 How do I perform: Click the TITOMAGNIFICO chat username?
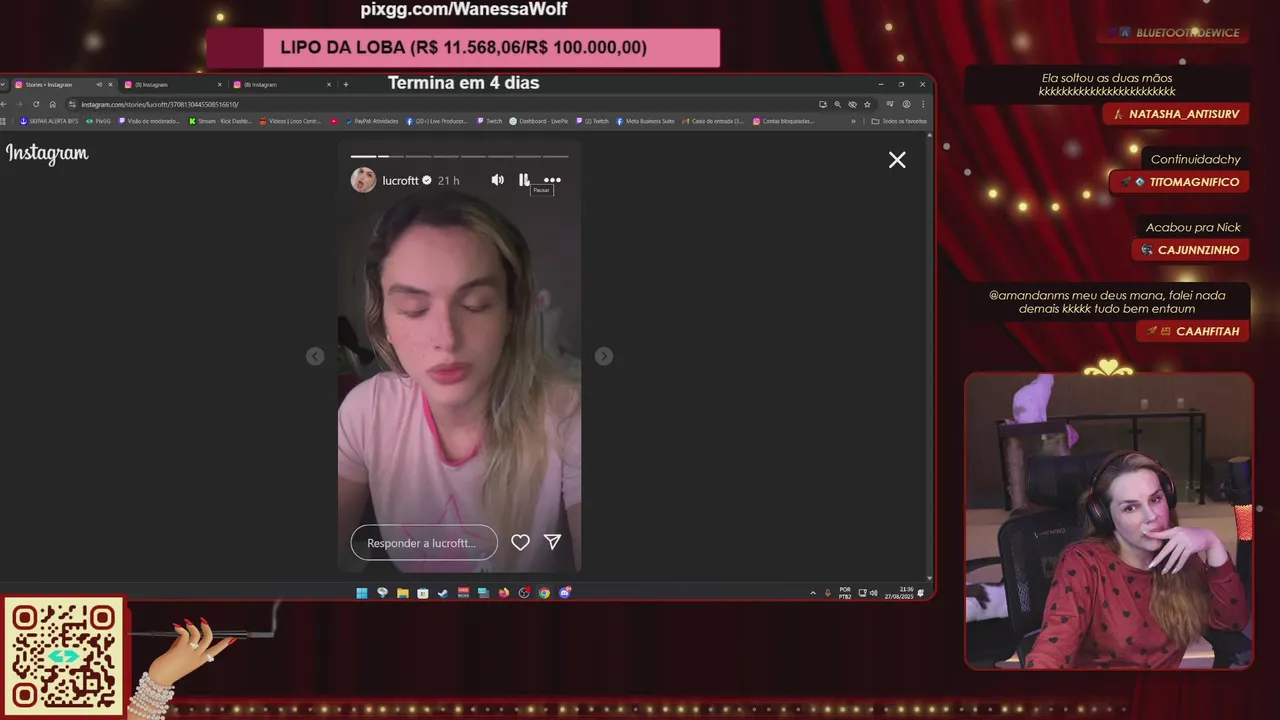(x=1194, y=182)
